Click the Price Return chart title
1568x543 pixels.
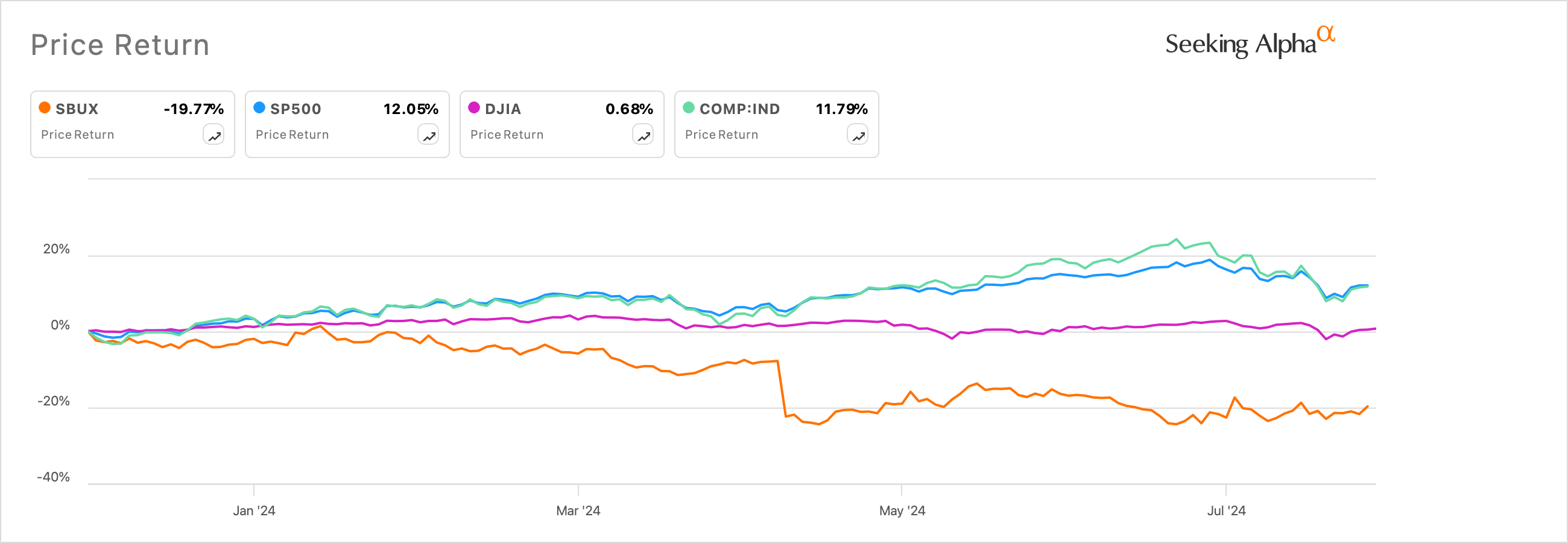(x=120, y=45)
